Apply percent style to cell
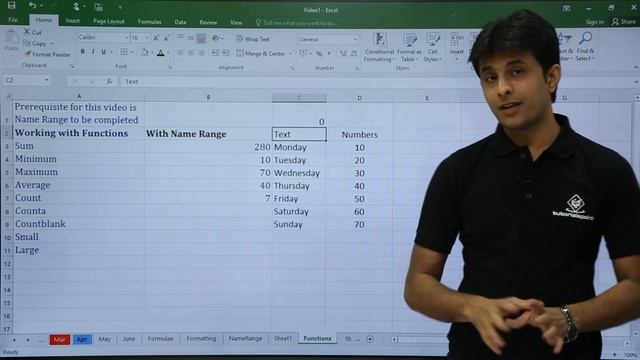Viewport: 640px width, 360px height. tap(319, 53)
